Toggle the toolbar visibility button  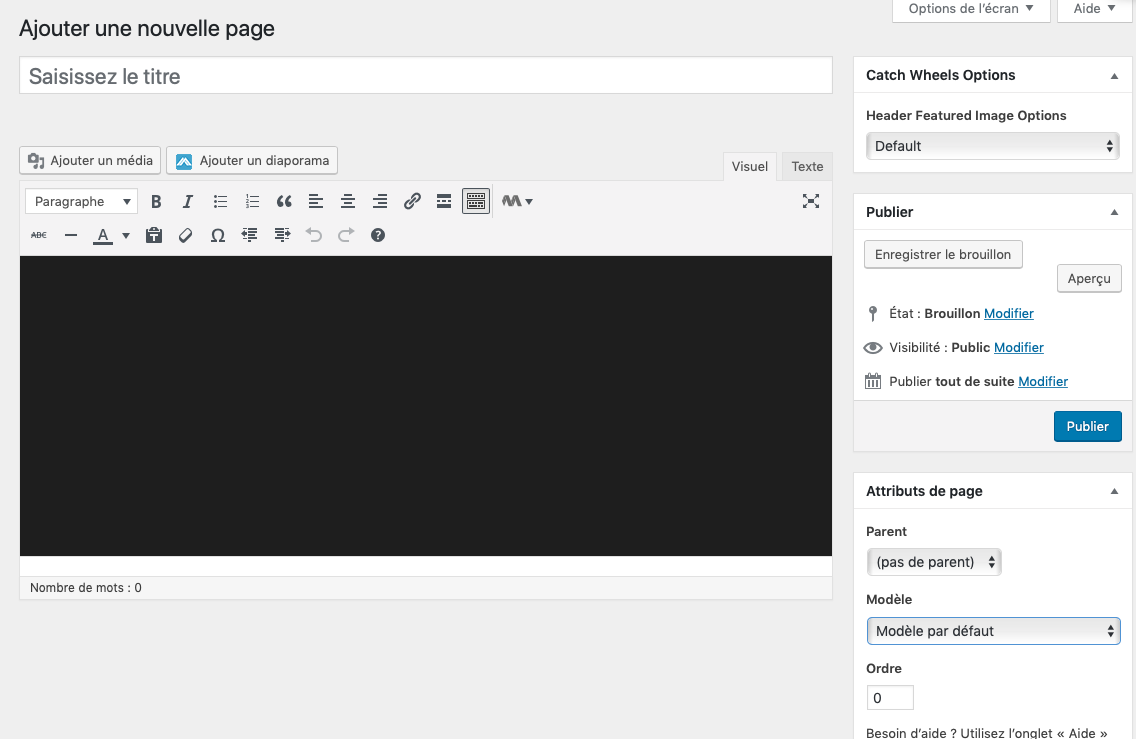pyautogui.click(x=476, y=202)
